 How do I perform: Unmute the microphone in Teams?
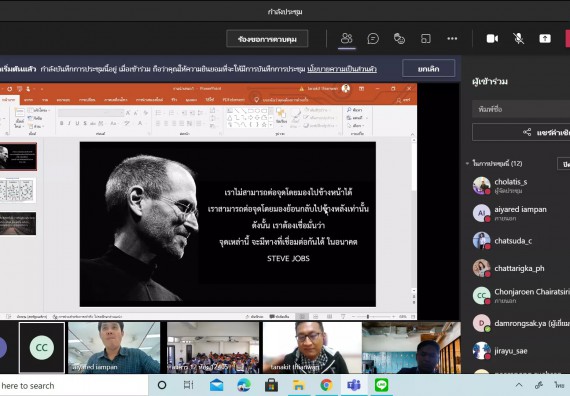click(518, 38)
